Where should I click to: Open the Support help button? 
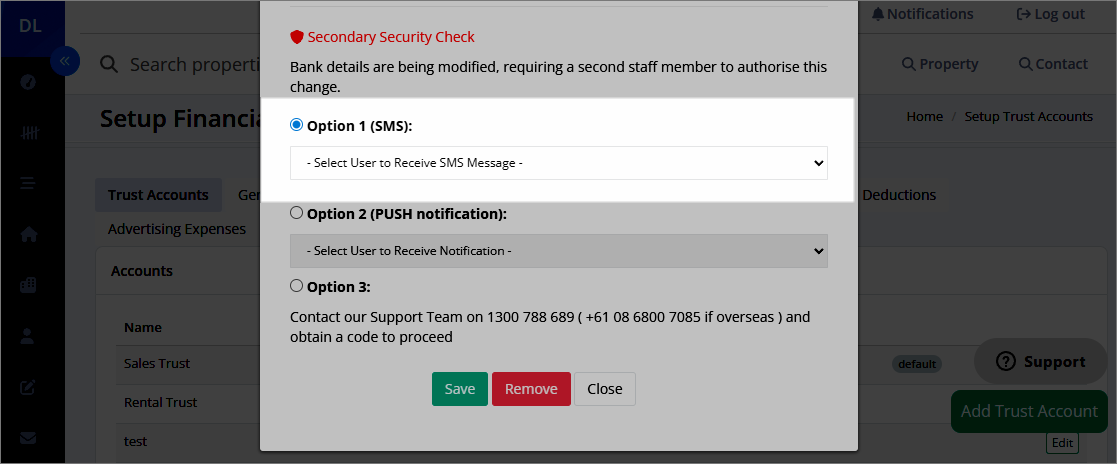(x=1041, y=362)
